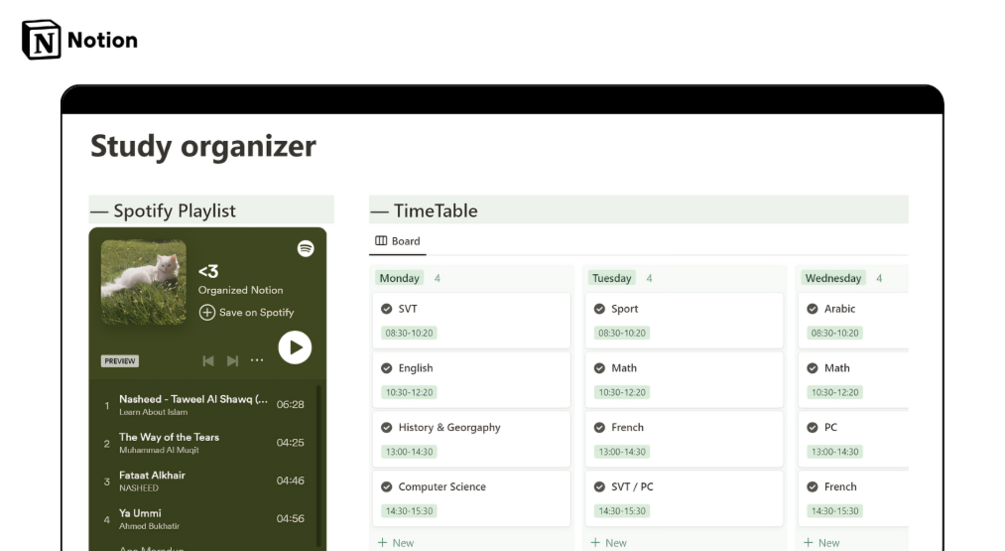Screen dimensions: 1005x551
Task: Select the Tuesday column label
Action: click(x=611, y=278)
